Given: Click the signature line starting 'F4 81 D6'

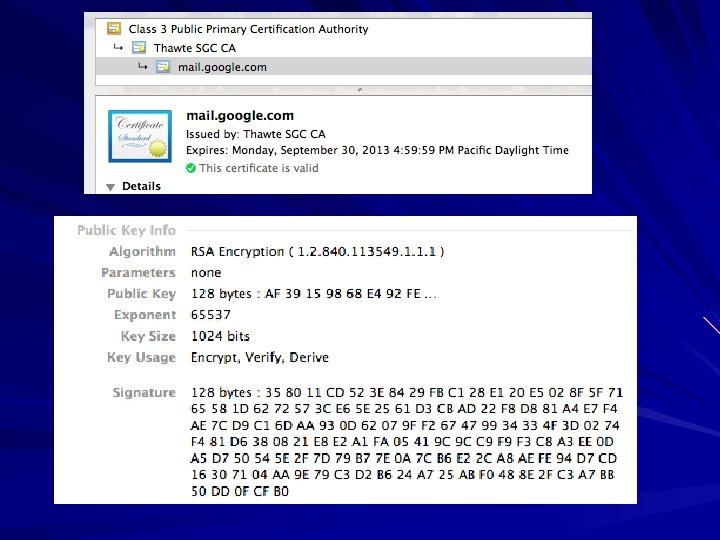Looking at the screenshot, I should point(402,442).
